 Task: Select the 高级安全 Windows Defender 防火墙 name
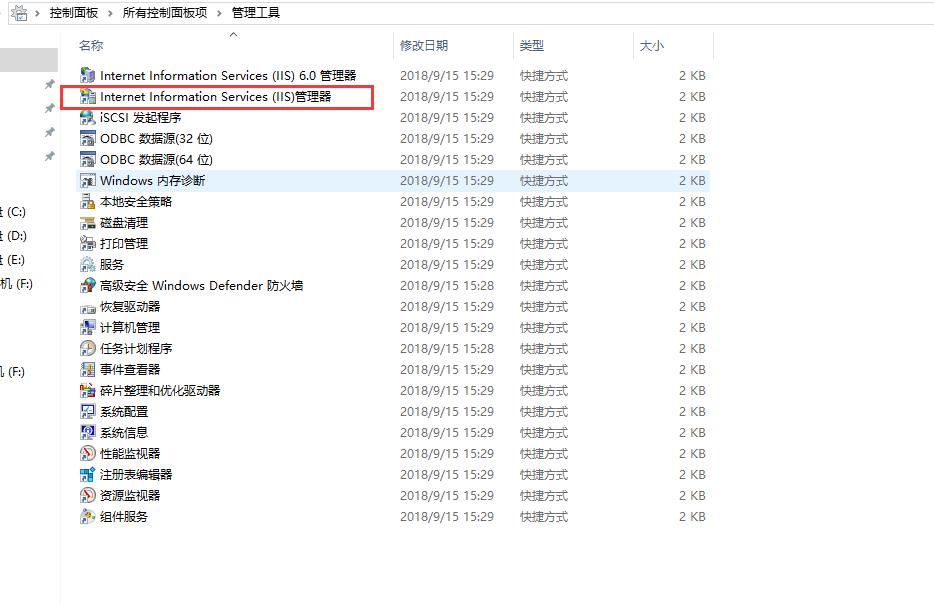201,285
